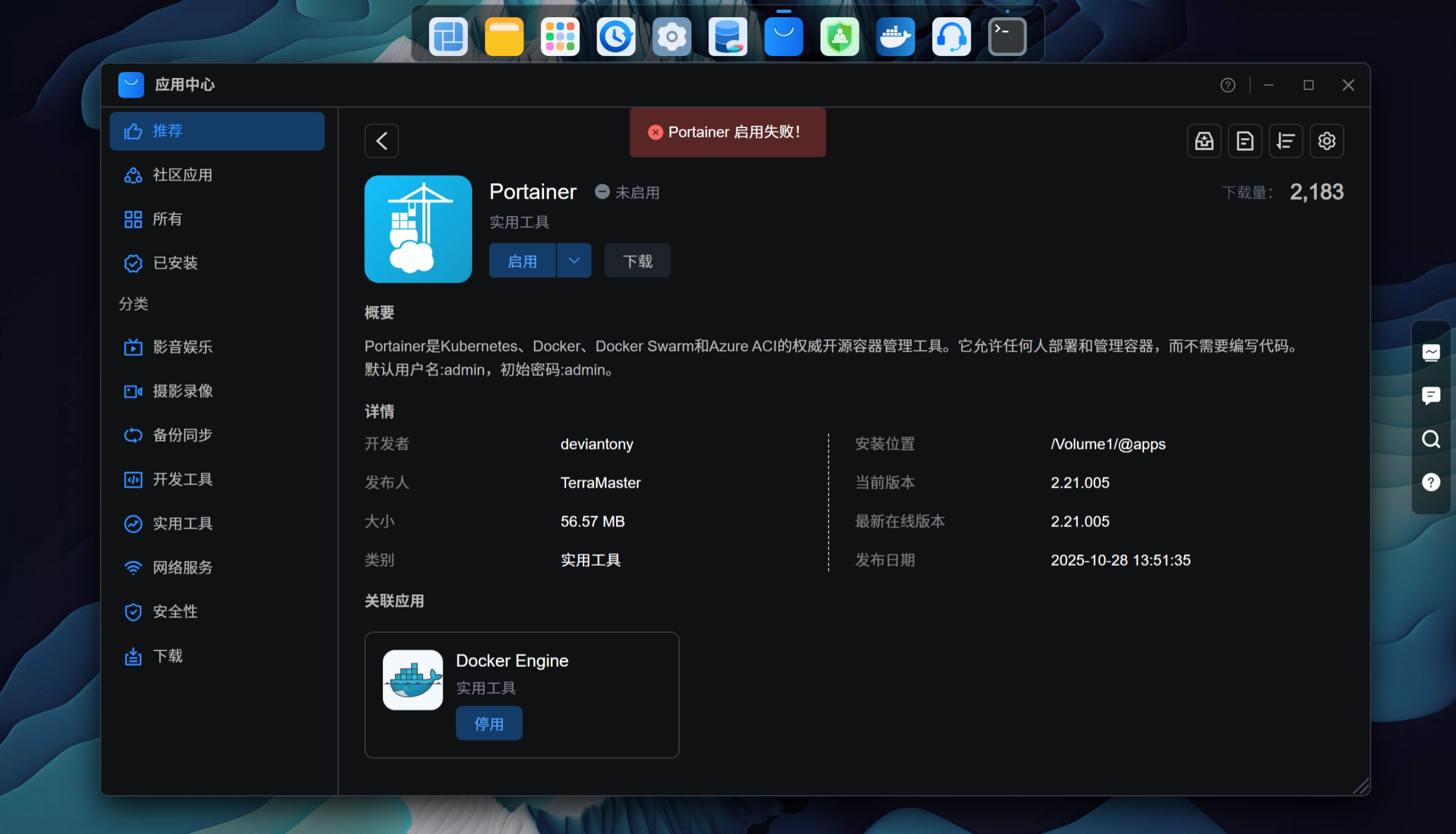The width and height of the screenshot is (1456, 834).
Task: Select 社区应用 in the sidebar
Action: tap(182, 175)
